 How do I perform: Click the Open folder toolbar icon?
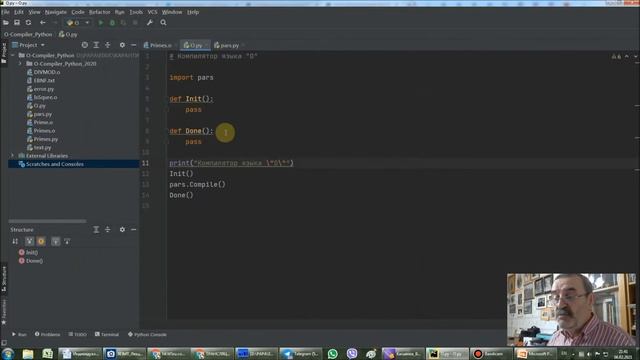(6, 22)
